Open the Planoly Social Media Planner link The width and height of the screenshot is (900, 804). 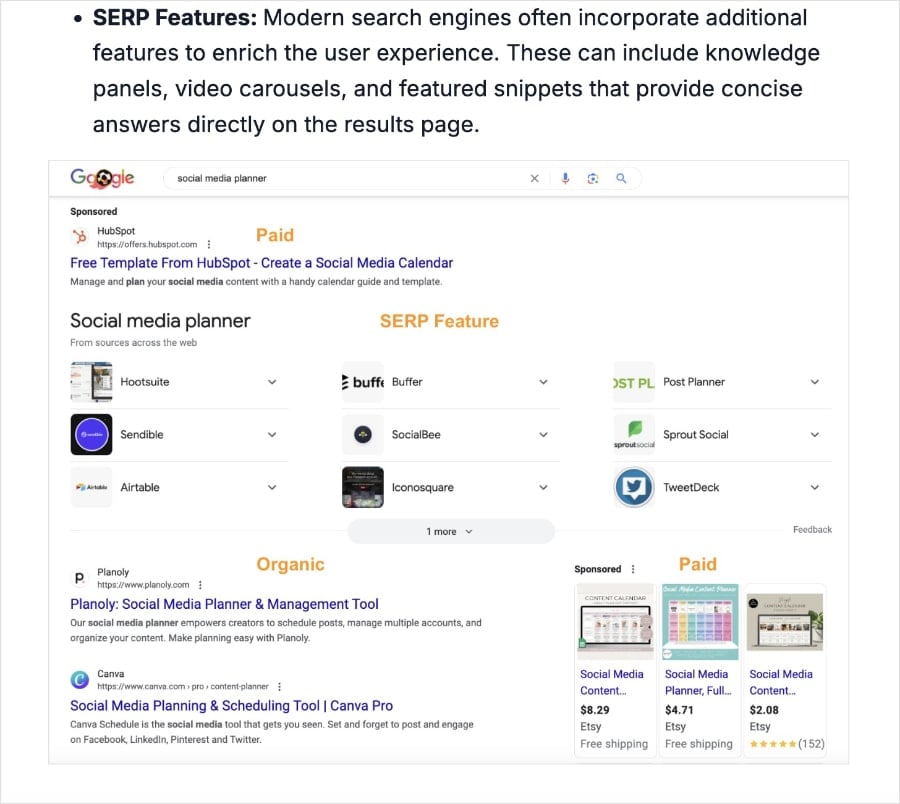[x=224, y=603]
